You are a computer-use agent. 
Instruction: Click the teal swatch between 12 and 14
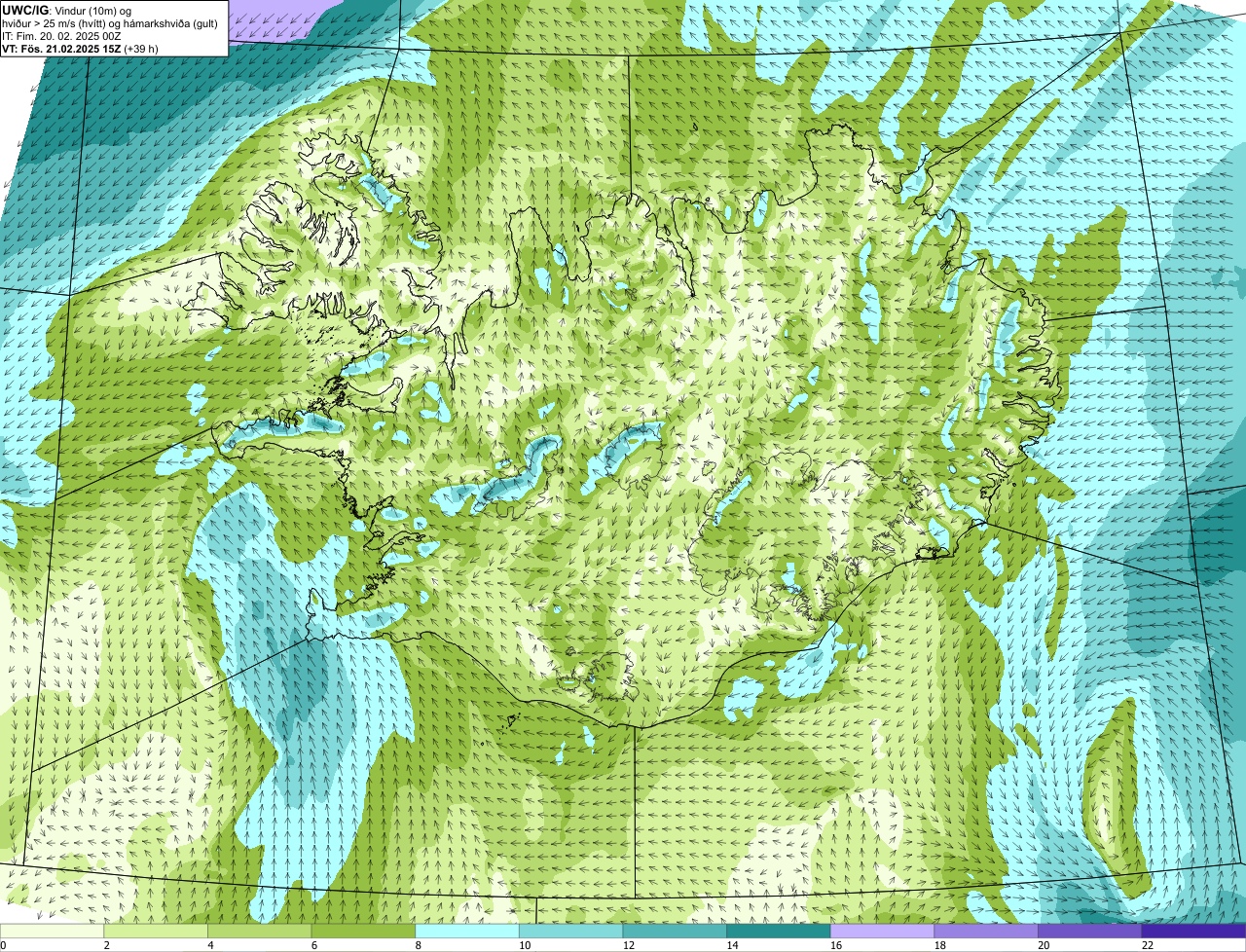(x=675, y=931)
